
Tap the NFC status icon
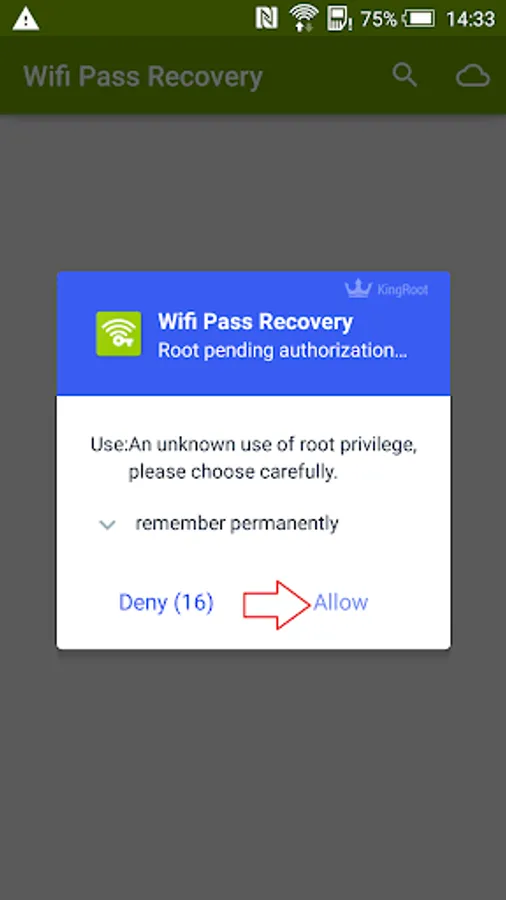tap(267, 19)
